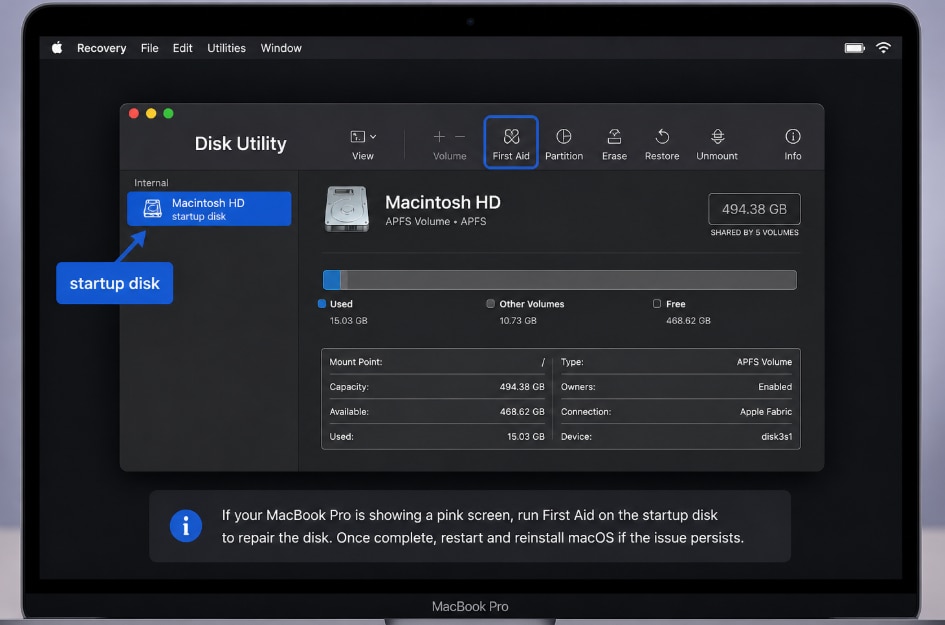Click the Macintosh HD drive thumbnail
This screenshot has width=945, height=625.
tap(347, 209)
